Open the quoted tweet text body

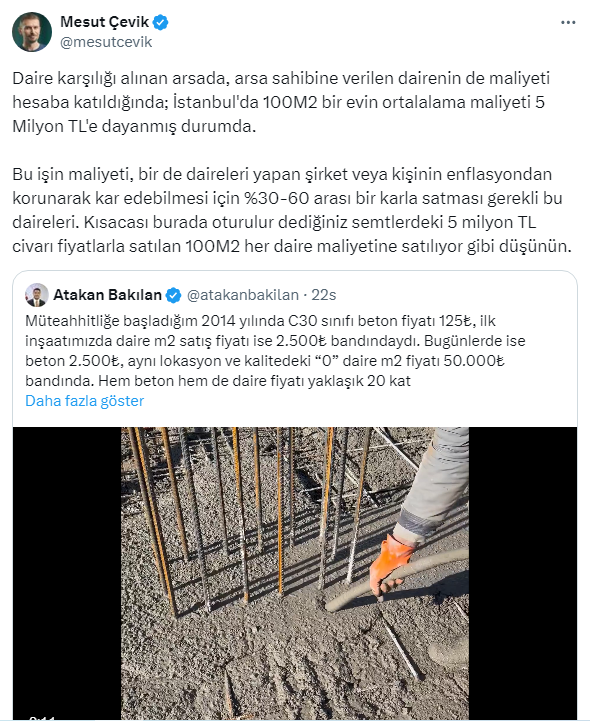tap(275, 350)
